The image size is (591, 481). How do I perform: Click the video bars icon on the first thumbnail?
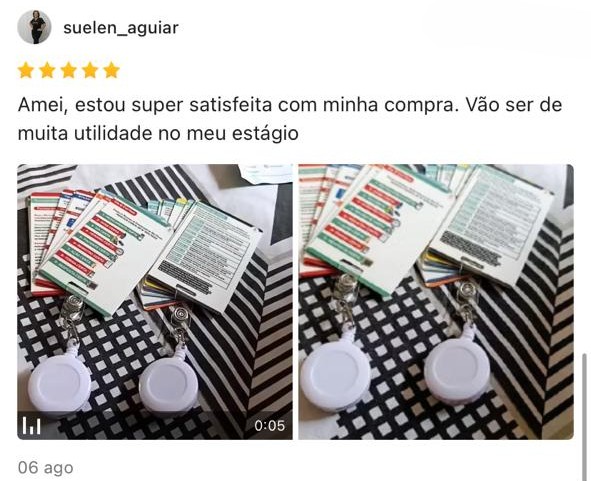pyautogui.click(x=32, y=426)
